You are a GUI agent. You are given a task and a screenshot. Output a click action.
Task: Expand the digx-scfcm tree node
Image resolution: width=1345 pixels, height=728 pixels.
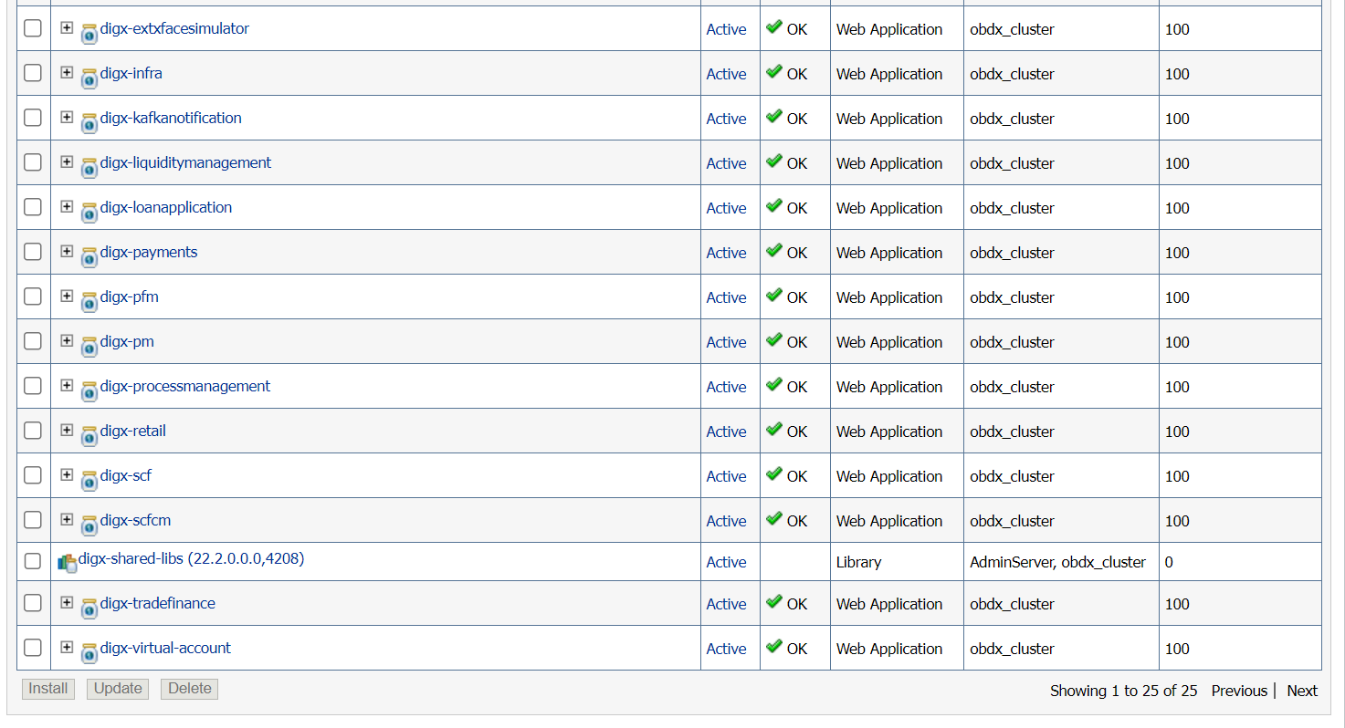coord(67,520)
